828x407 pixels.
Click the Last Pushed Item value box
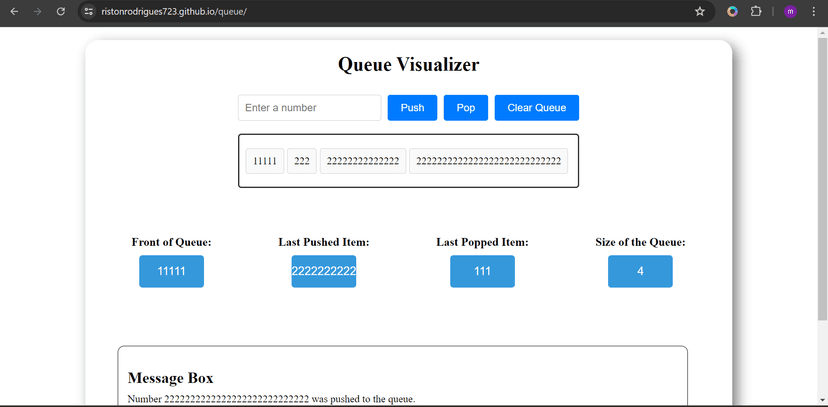tap(323, 272)
